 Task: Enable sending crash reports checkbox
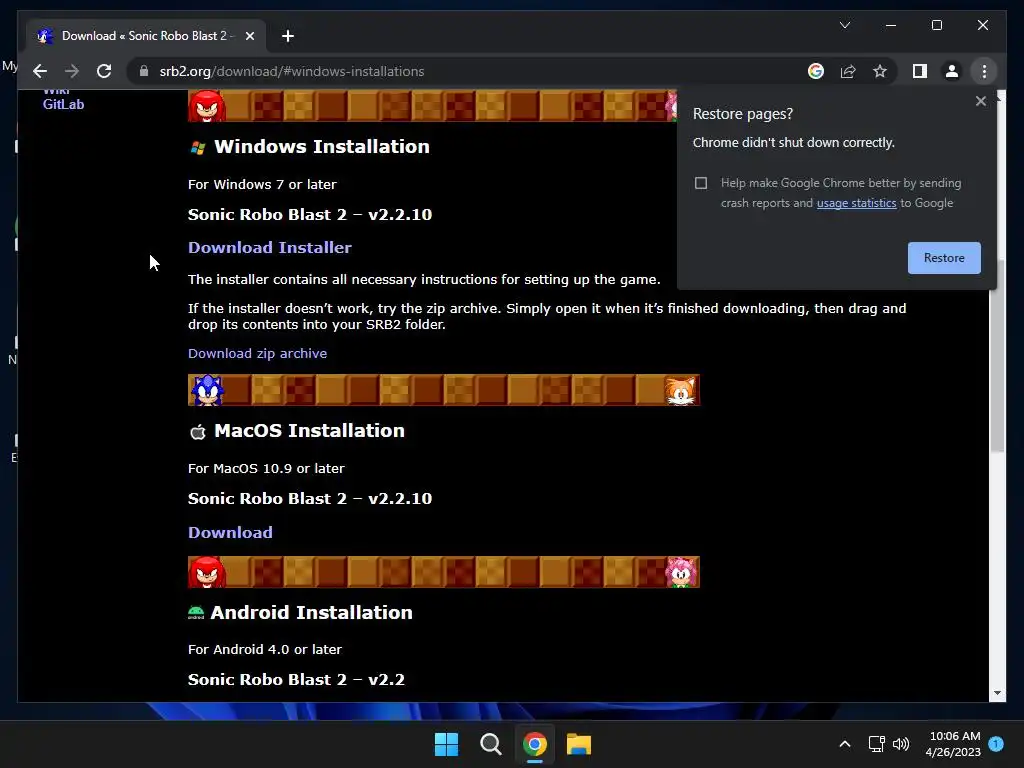click(x=701, y=183)
